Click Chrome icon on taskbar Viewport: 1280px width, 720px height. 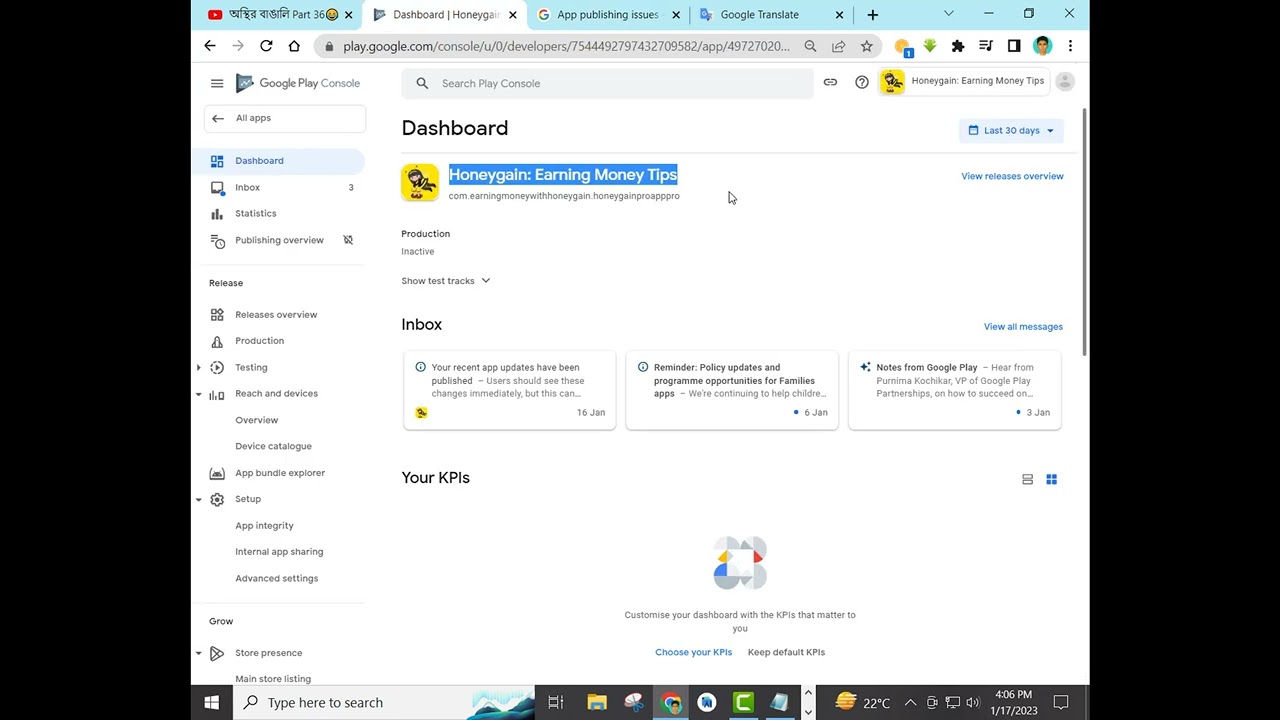point(671,703)
